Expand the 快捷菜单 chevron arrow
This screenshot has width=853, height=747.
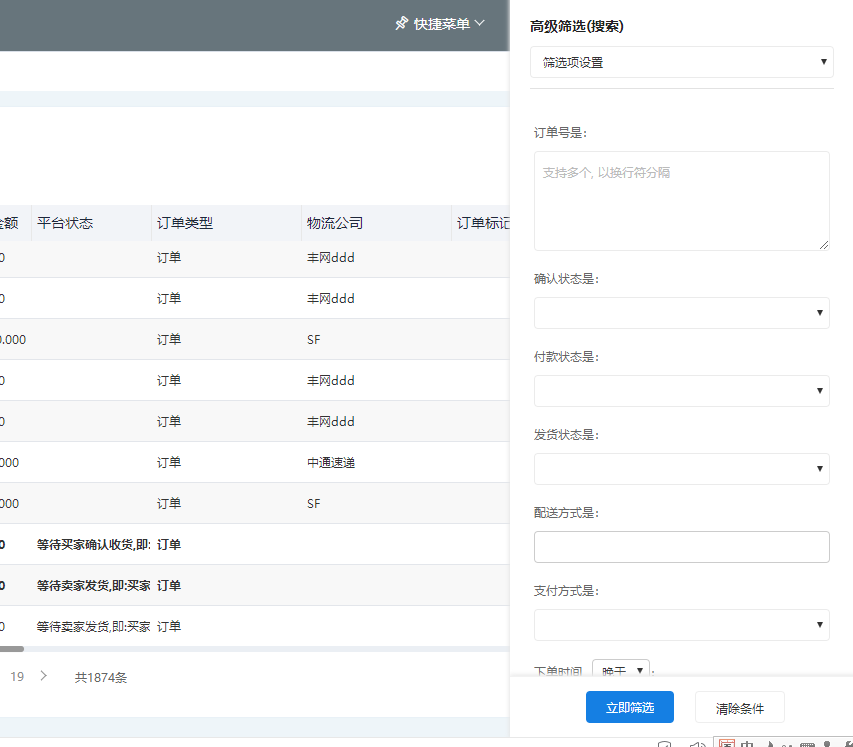click(480, 23)
